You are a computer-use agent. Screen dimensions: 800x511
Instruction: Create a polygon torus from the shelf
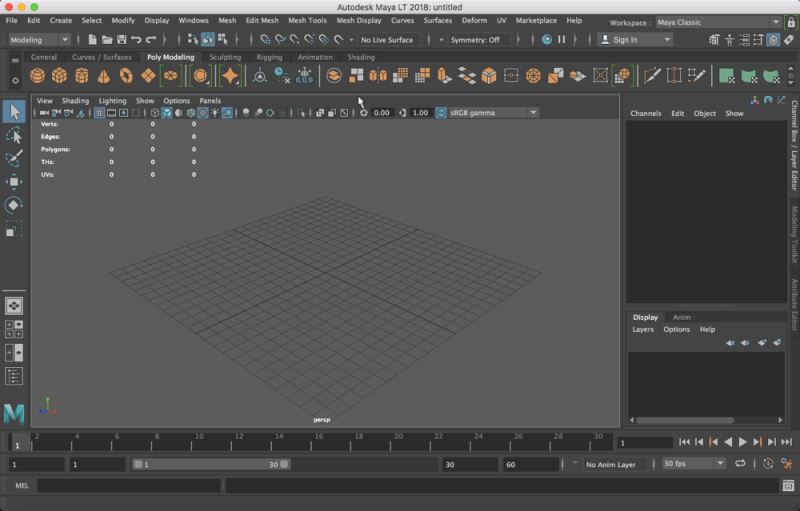point(126,76)
